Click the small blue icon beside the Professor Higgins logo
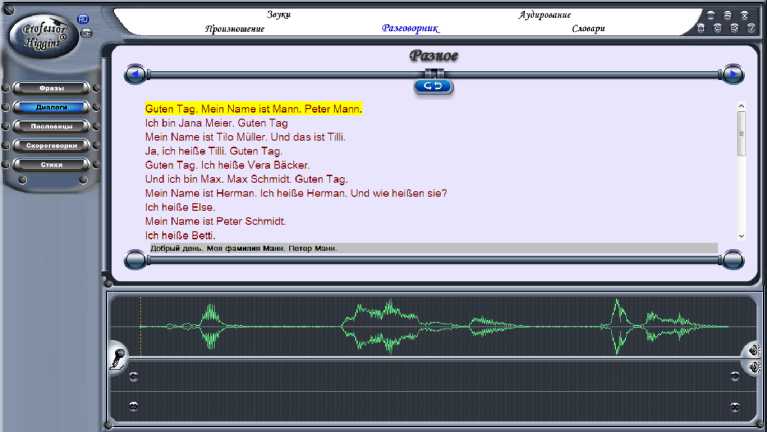The height and width of the screenshot is (432, 767). (x=83, y=19)
